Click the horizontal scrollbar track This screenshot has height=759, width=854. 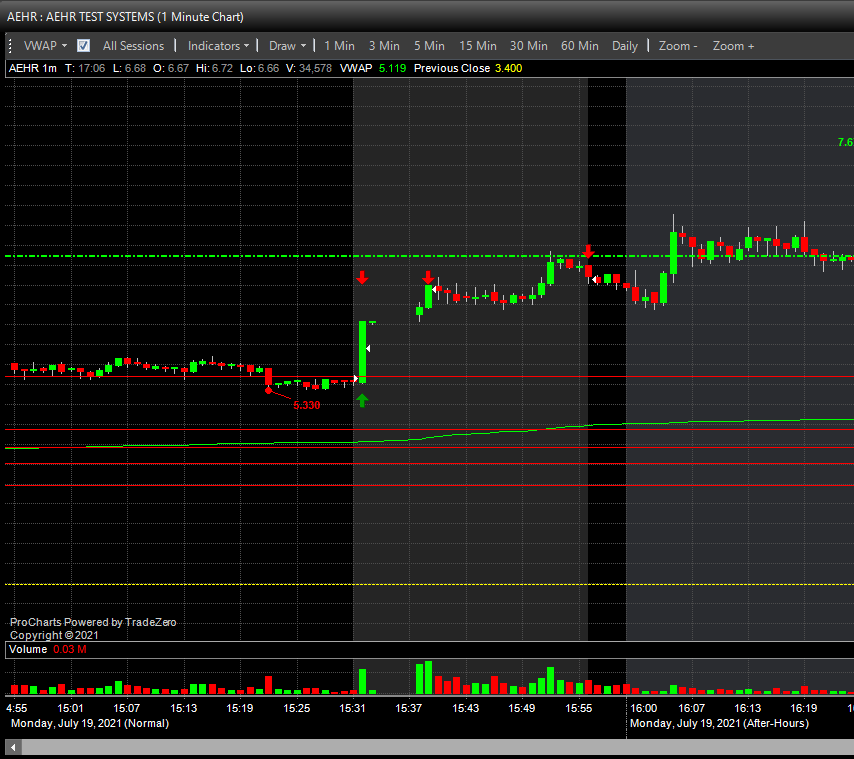tap(437, 748)
